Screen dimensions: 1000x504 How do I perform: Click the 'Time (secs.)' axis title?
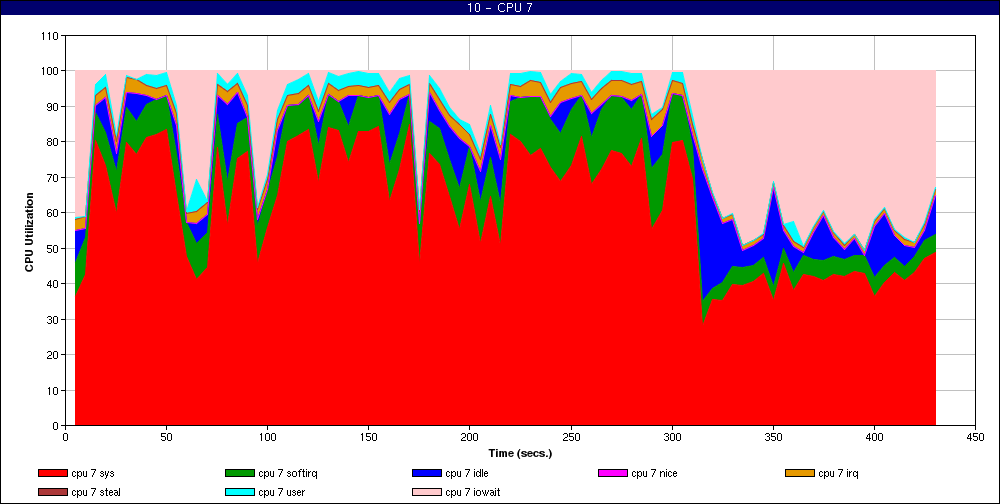tap(520, 454)
